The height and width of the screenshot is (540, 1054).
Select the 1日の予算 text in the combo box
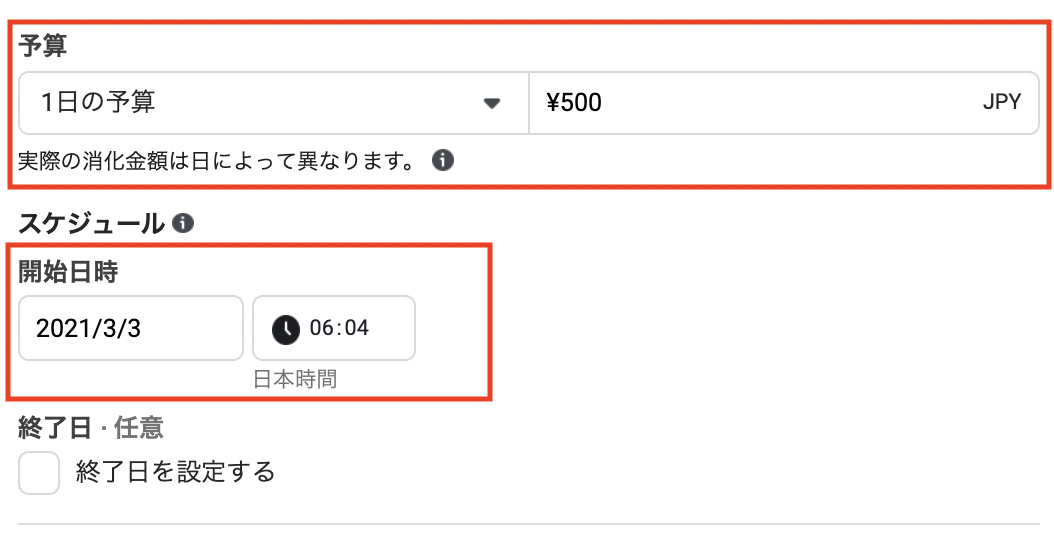point(98,102)
